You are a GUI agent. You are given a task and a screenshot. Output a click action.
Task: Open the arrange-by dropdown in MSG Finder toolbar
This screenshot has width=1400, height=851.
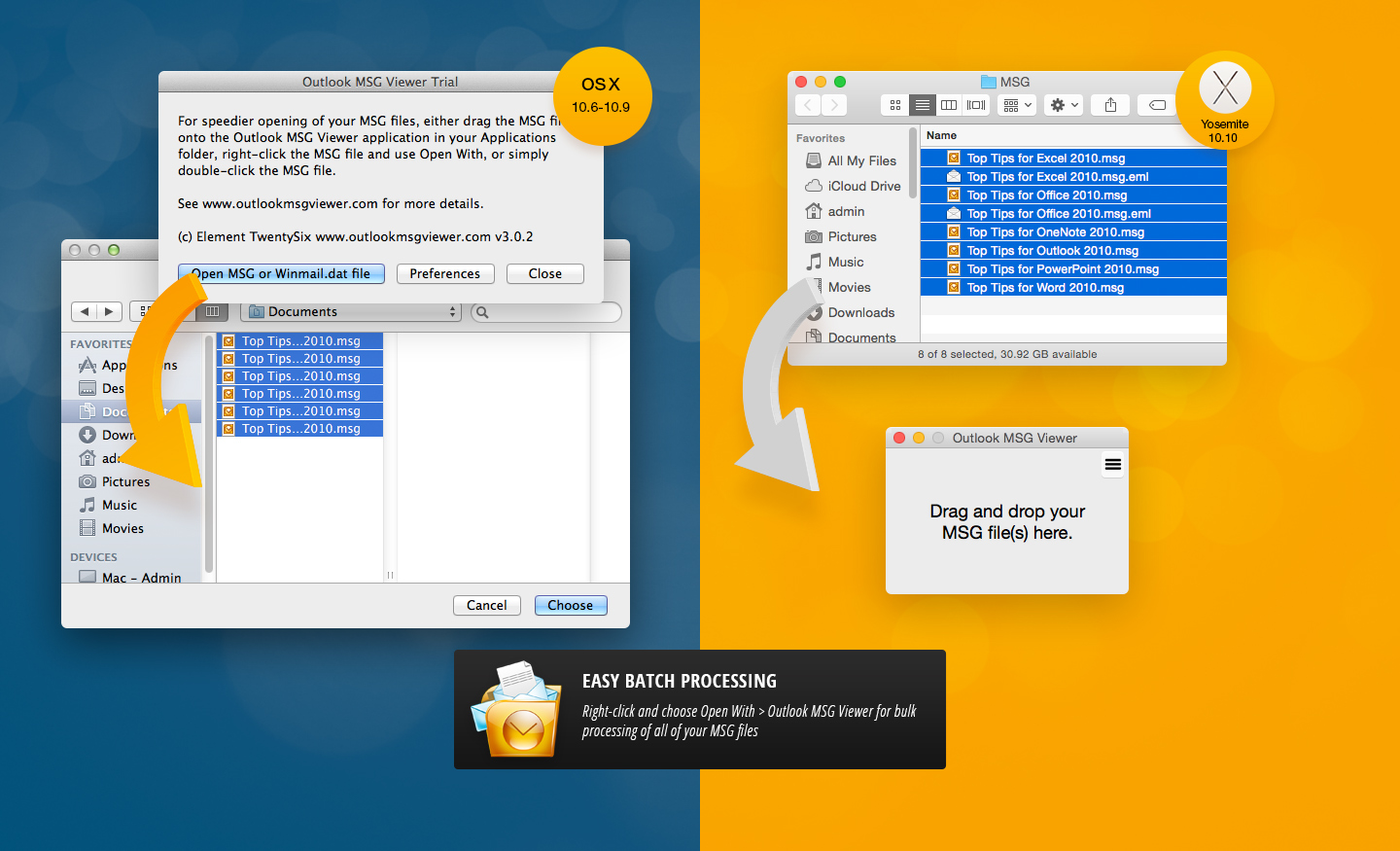click(x=1018, y=105)
